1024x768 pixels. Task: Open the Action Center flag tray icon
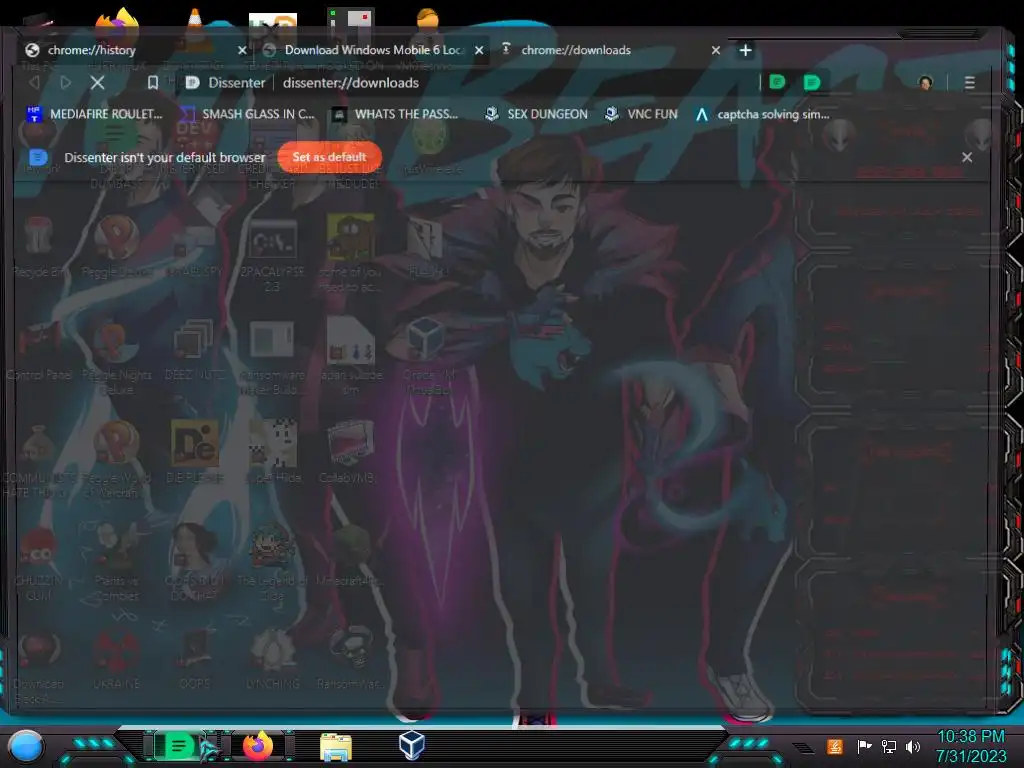pos(864,746)
